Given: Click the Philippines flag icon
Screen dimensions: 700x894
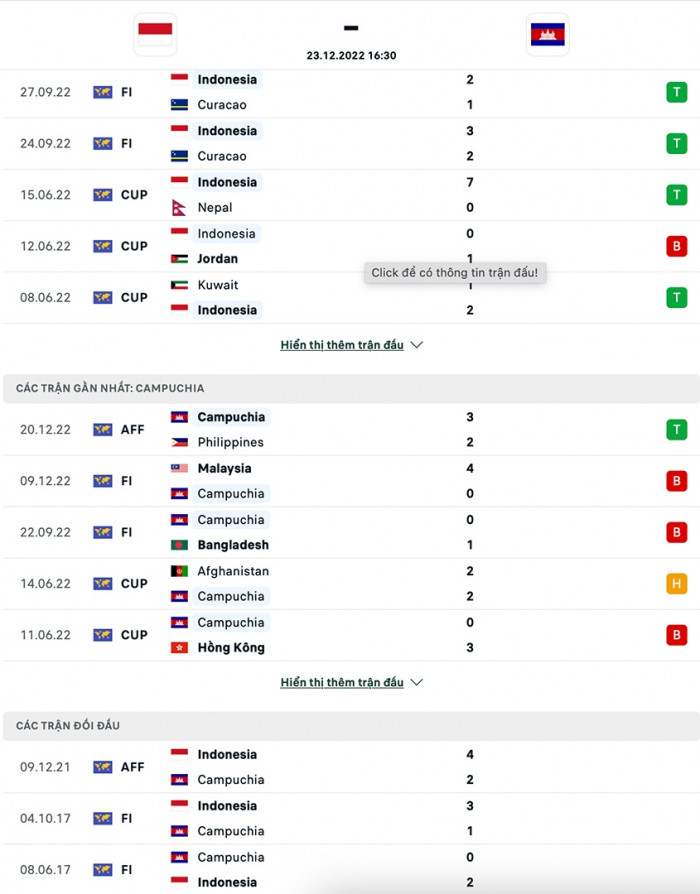Looking at the screenshot, I should (180, 442).
